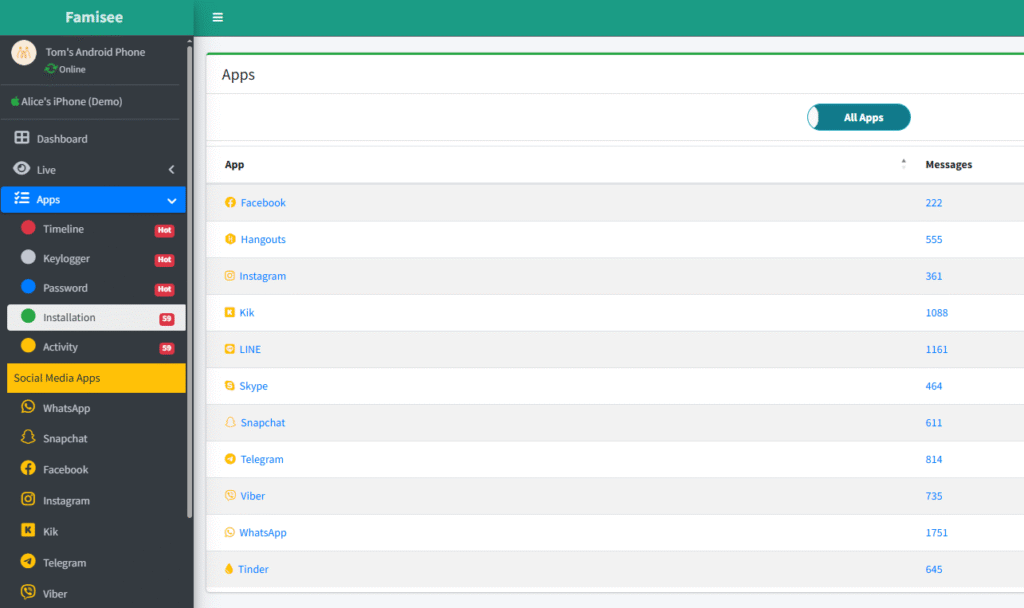
Task: Click Snapchat message count 611
Action: click(x=934, y=423)
